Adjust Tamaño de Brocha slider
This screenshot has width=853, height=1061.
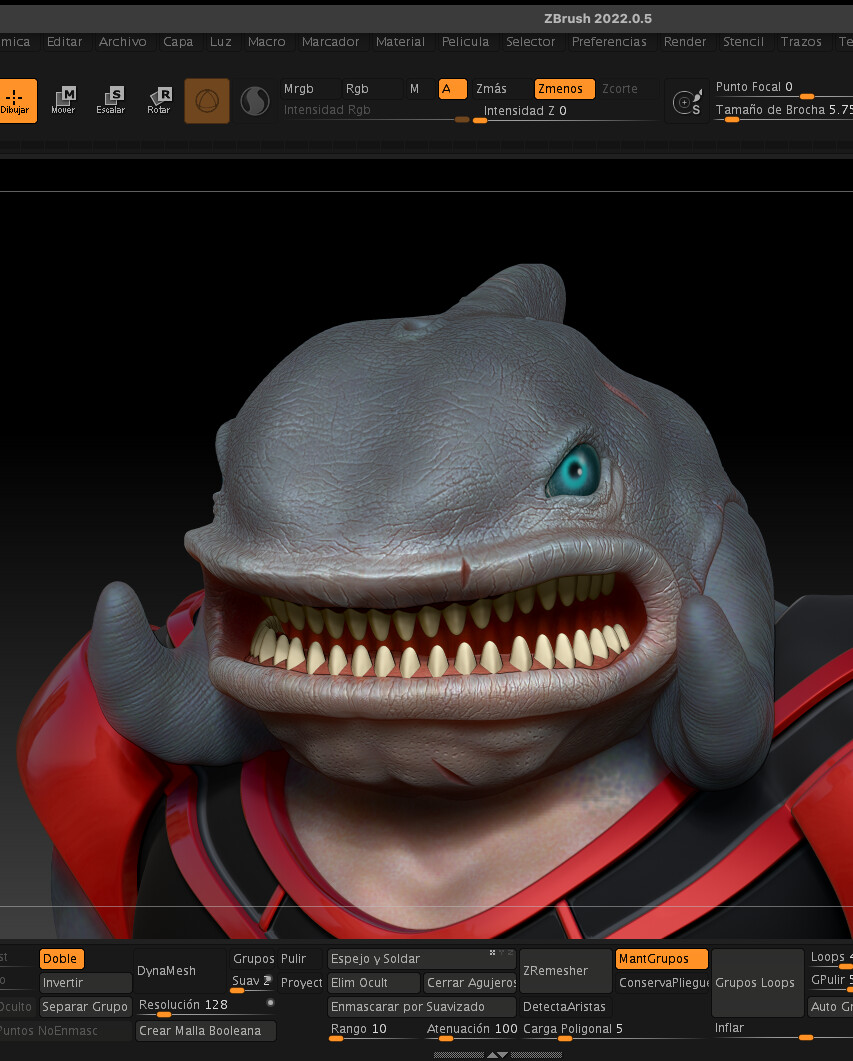point(783,112)
